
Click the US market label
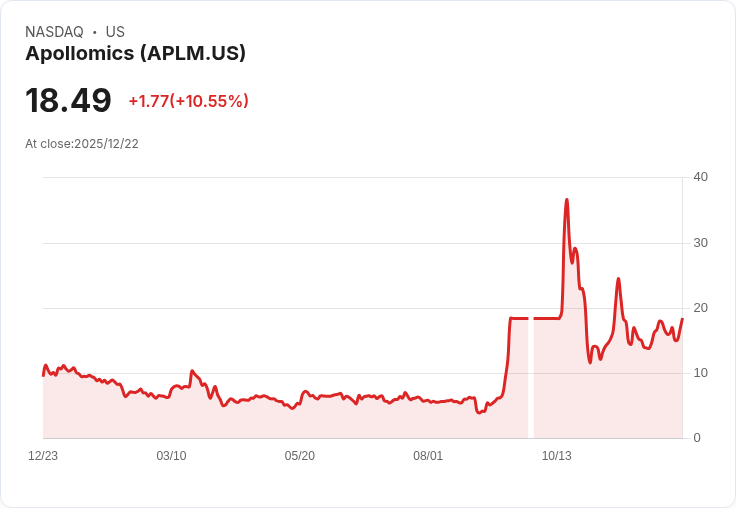[115, 32]
